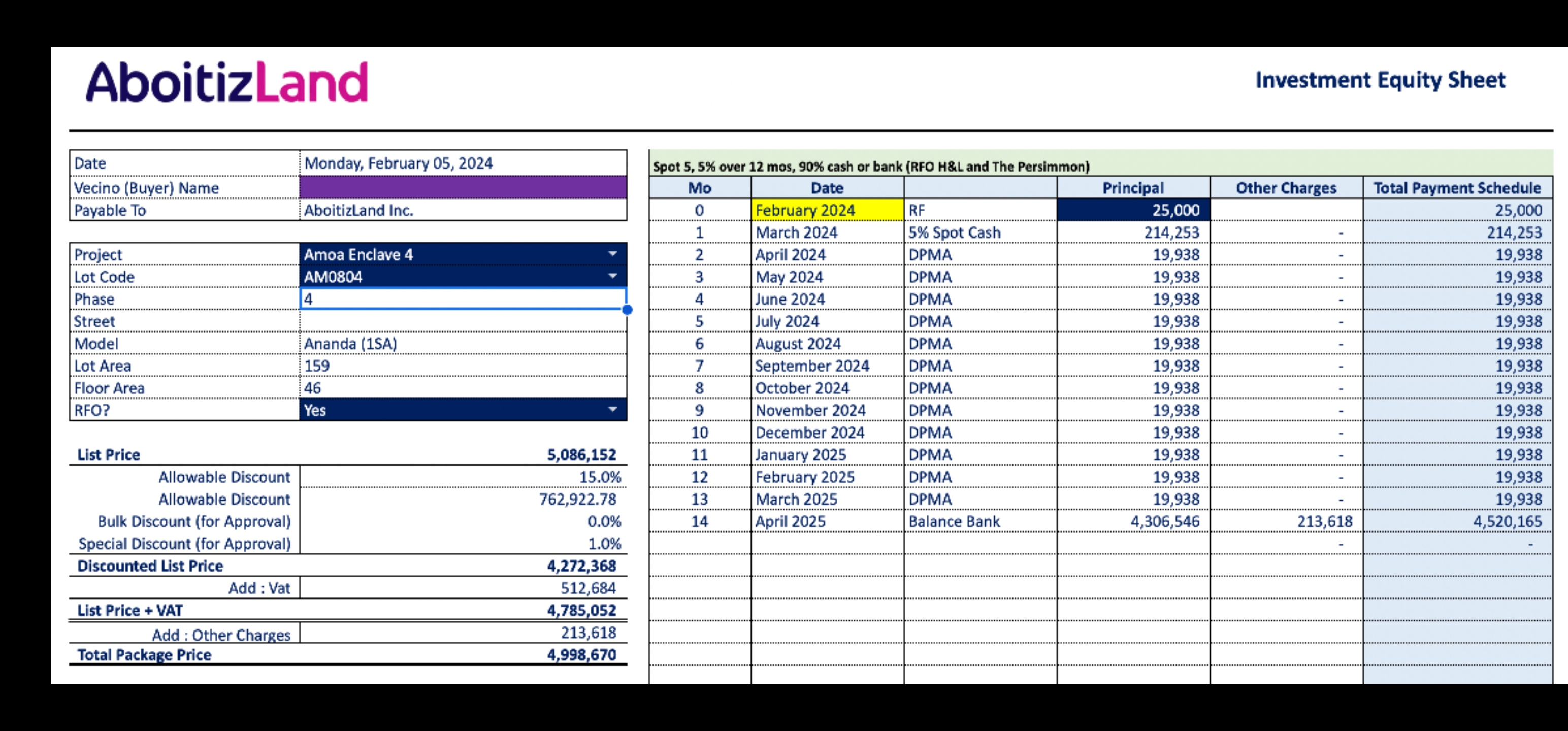This screenshot has width=1568, height=731.
Task: Select the 'Investment Equity Sheet' title
Action: click(1380, 80)
